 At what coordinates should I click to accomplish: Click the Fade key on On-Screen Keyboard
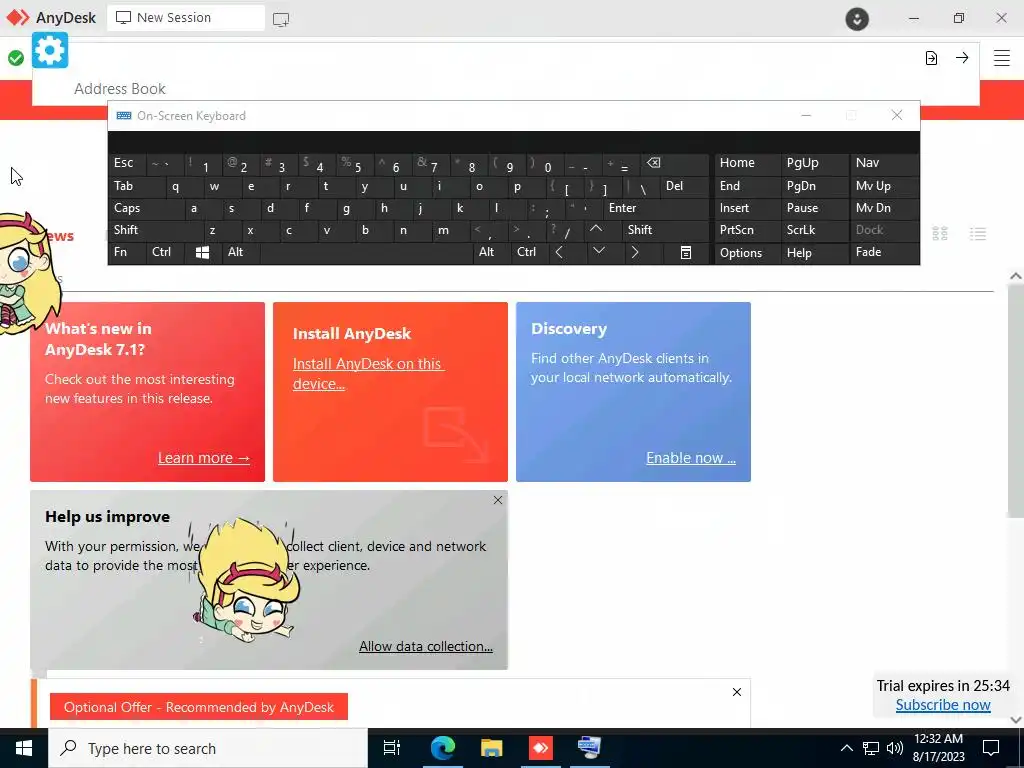[884, 252]
